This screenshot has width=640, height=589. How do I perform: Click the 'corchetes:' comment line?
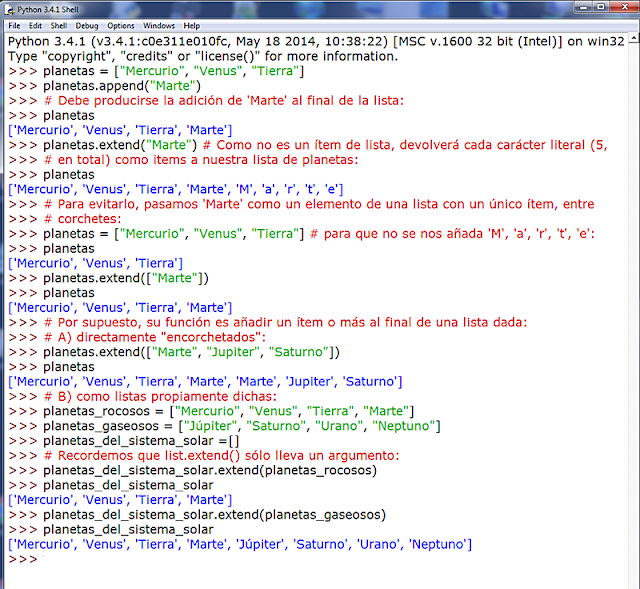[65, 219]
